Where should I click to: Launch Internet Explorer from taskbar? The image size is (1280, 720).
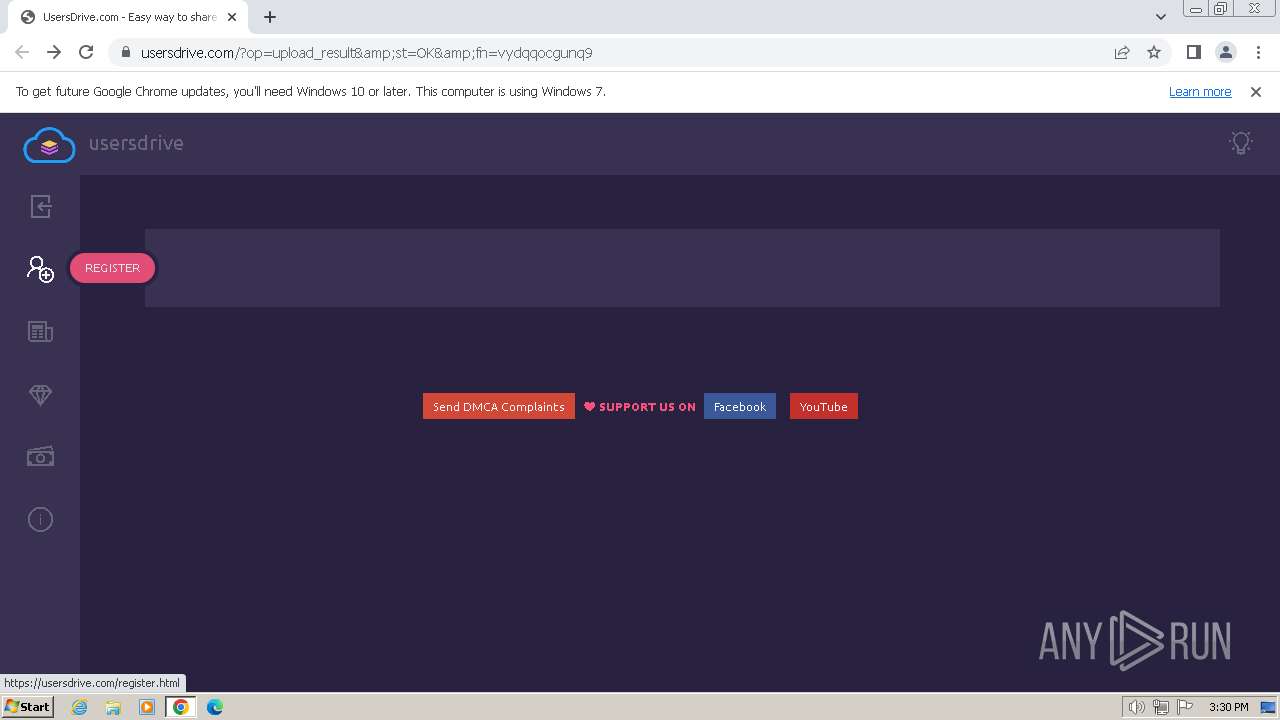tap(80, 707)
